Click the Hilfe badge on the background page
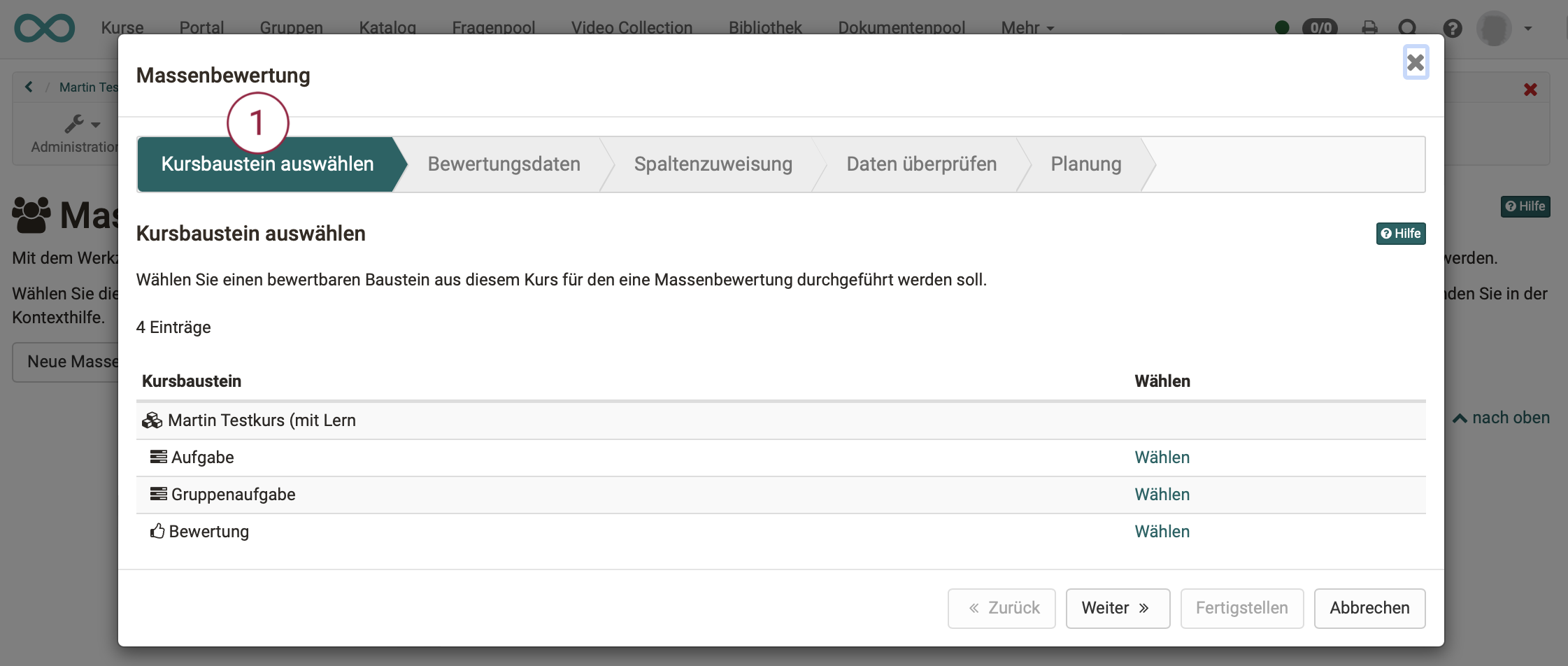Viewport: 1568px width, 666px height. pos(1525,206)
